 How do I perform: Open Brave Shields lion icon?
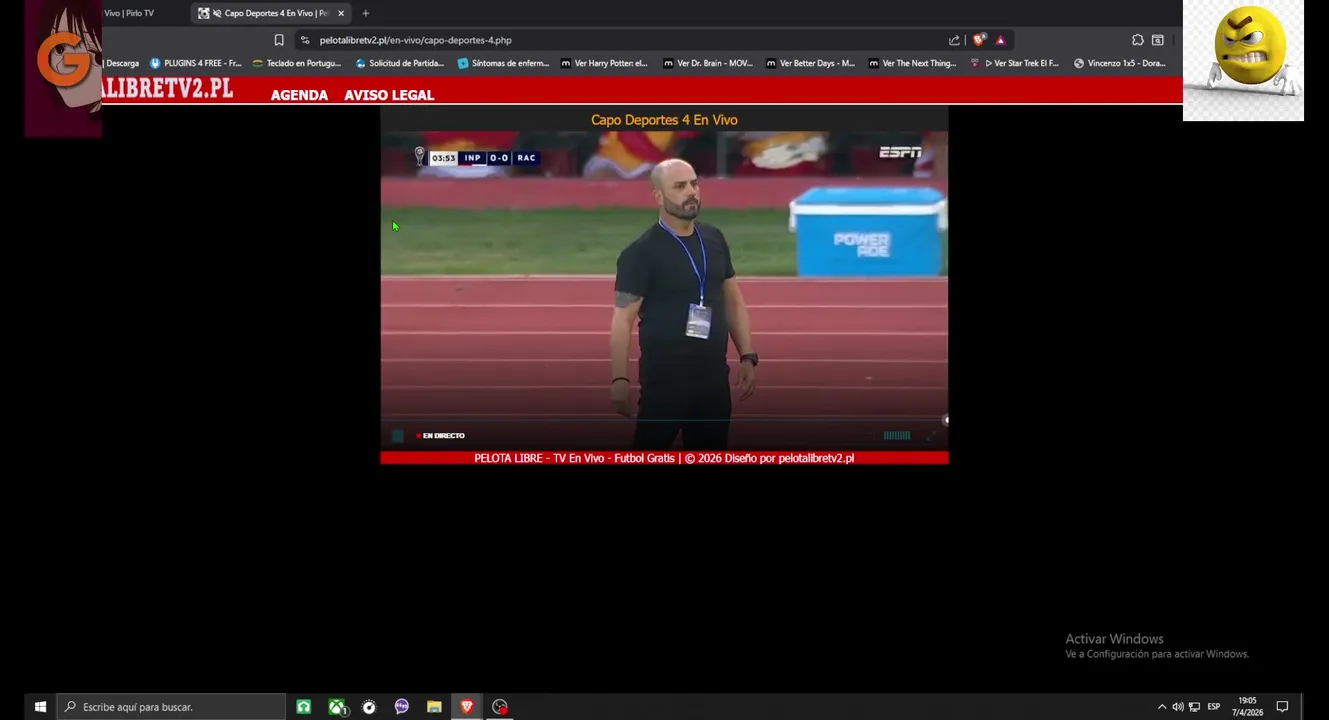pos(979,40)
